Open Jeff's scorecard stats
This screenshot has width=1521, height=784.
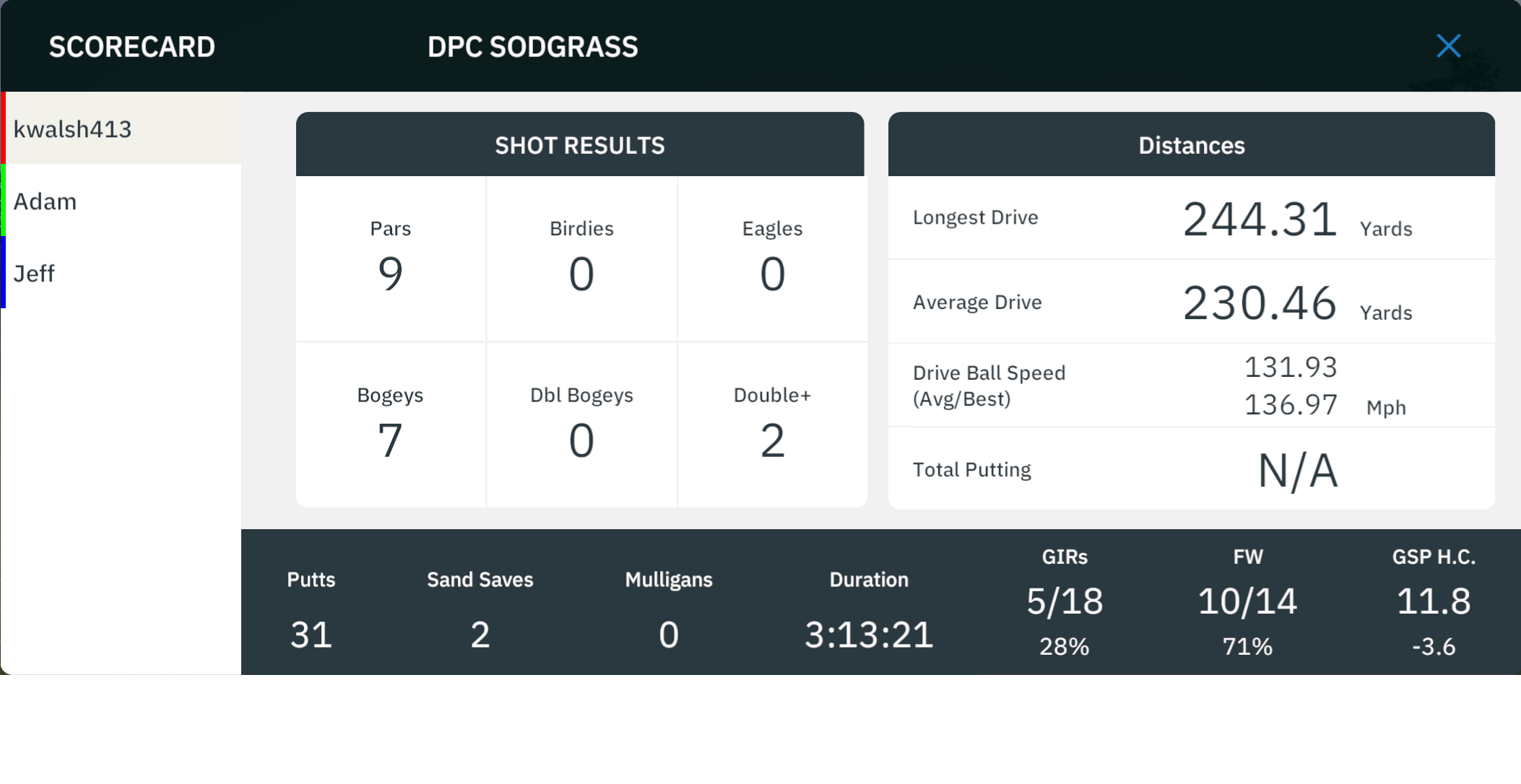[121, 273]
